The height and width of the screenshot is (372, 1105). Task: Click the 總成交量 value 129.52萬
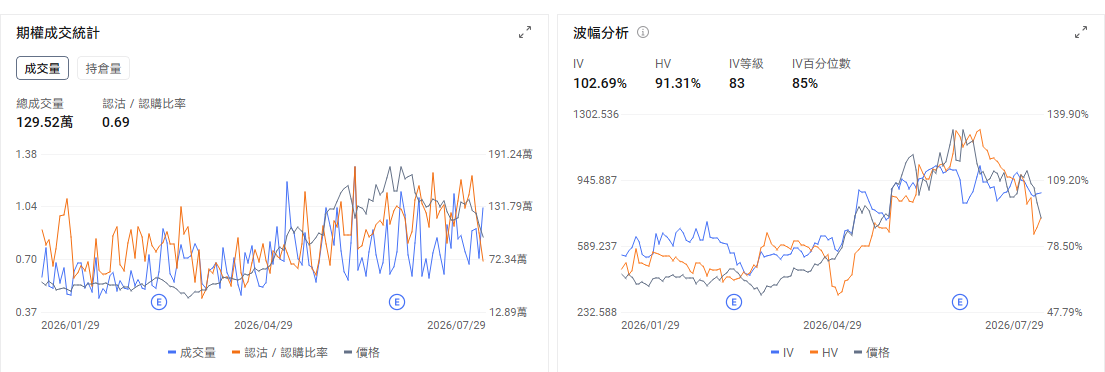(44, 122)
